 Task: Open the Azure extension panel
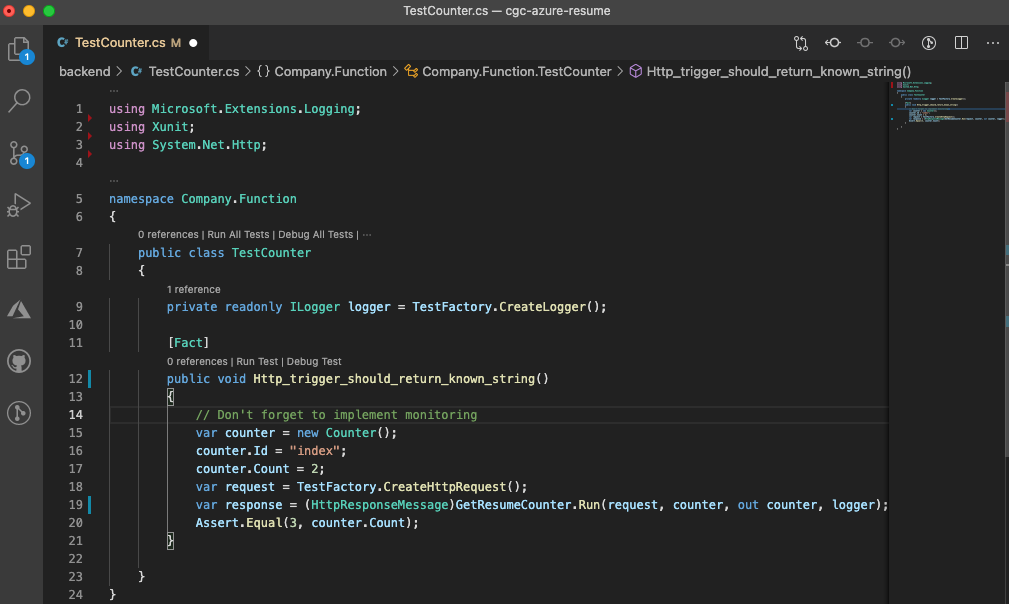pos(20,309)
